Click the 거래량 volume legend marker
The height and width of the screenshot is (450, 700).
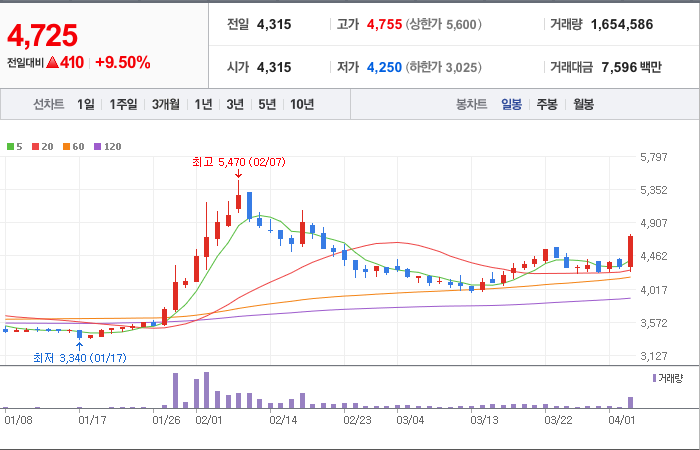tap(667, 379)
